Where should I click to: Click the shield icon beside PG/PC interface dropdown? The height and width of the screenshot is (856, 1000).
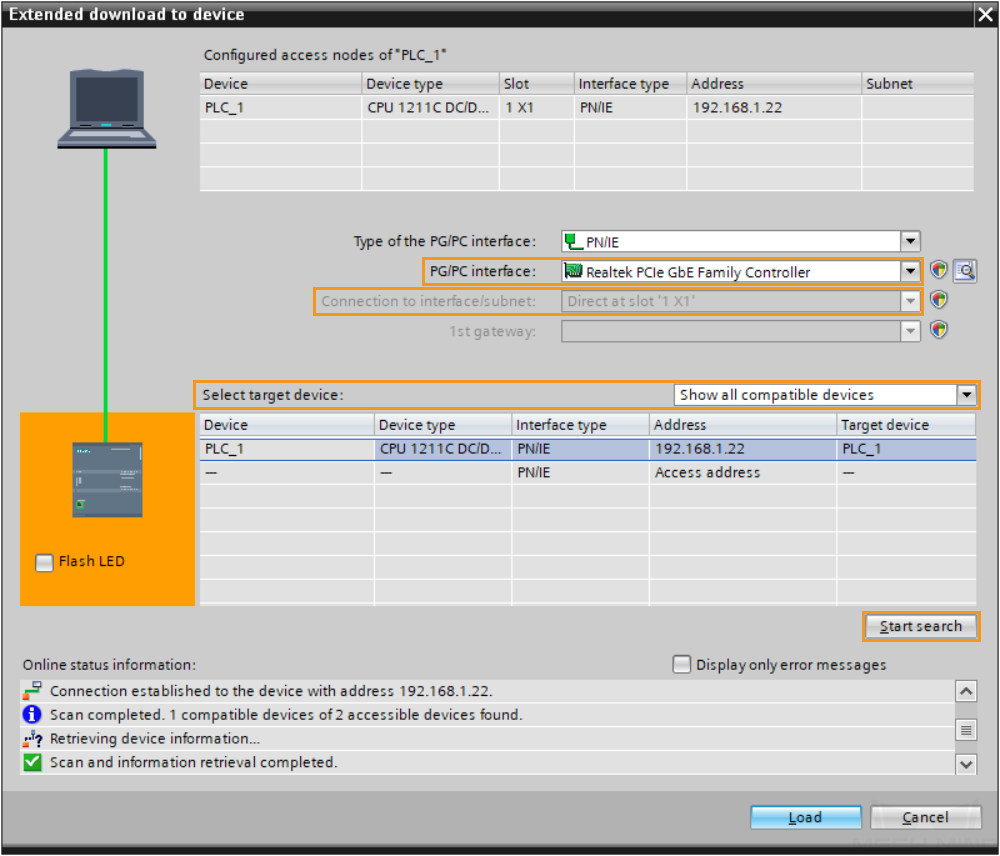coord(939,271)
